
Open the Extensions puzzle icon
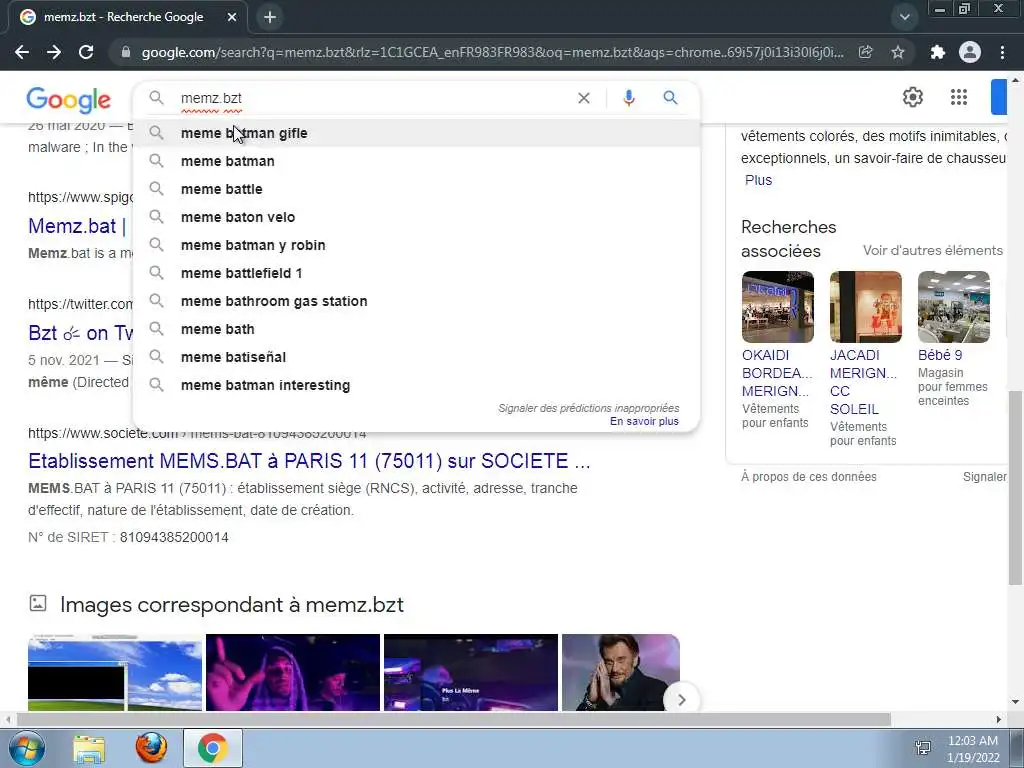tap(938, 52)
